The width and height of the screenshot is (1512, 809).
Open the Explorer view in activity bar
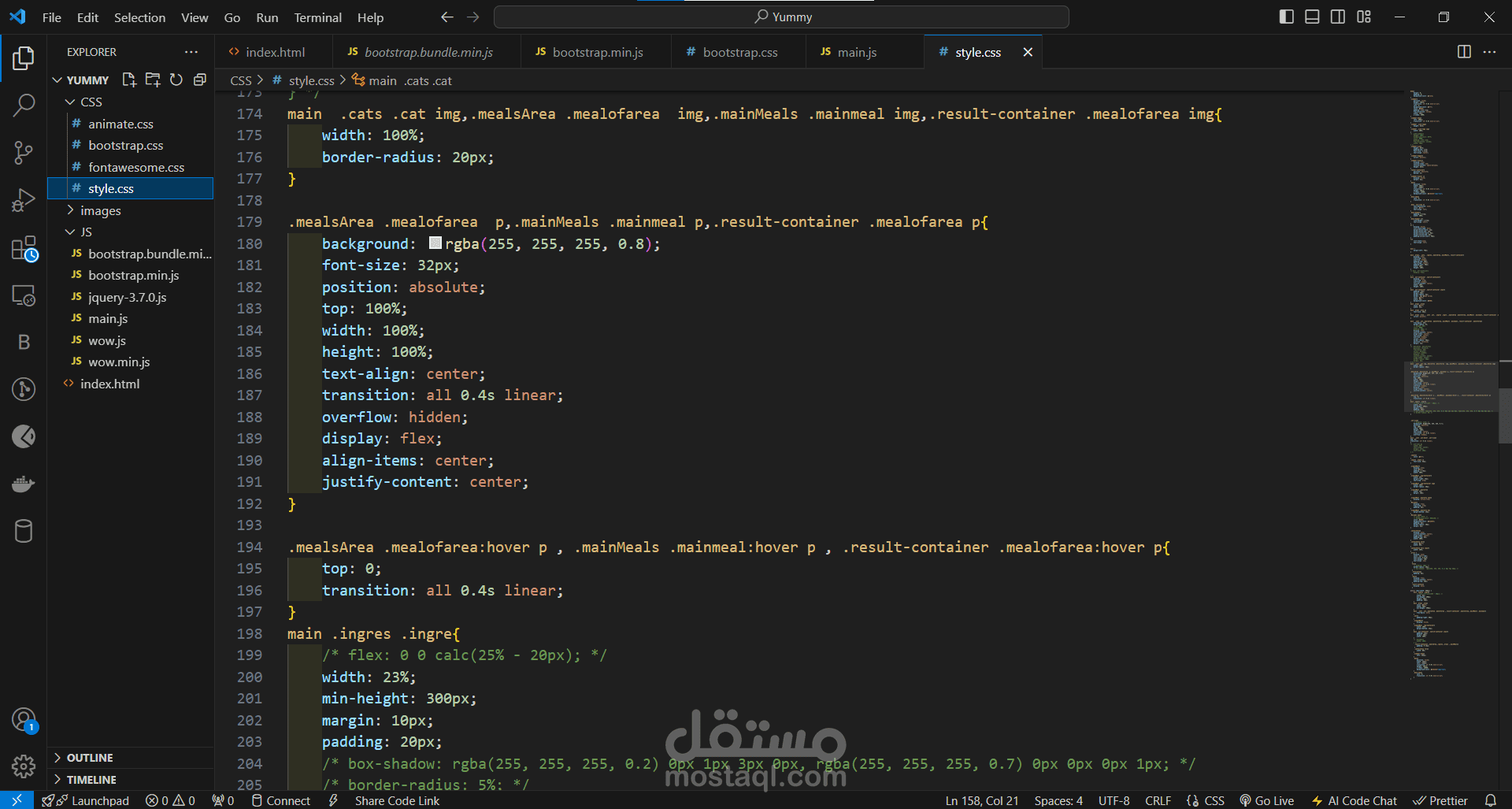pyautogui.click(x=24, y=58)
